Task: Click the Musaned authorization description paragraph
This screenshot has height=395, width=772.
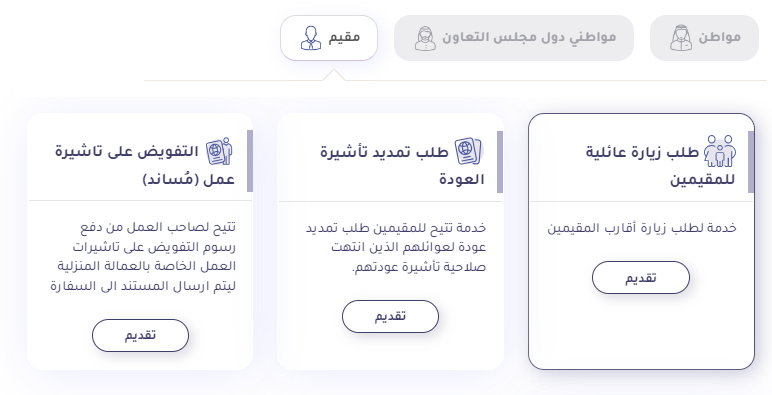Action: (x=143, y=256)
